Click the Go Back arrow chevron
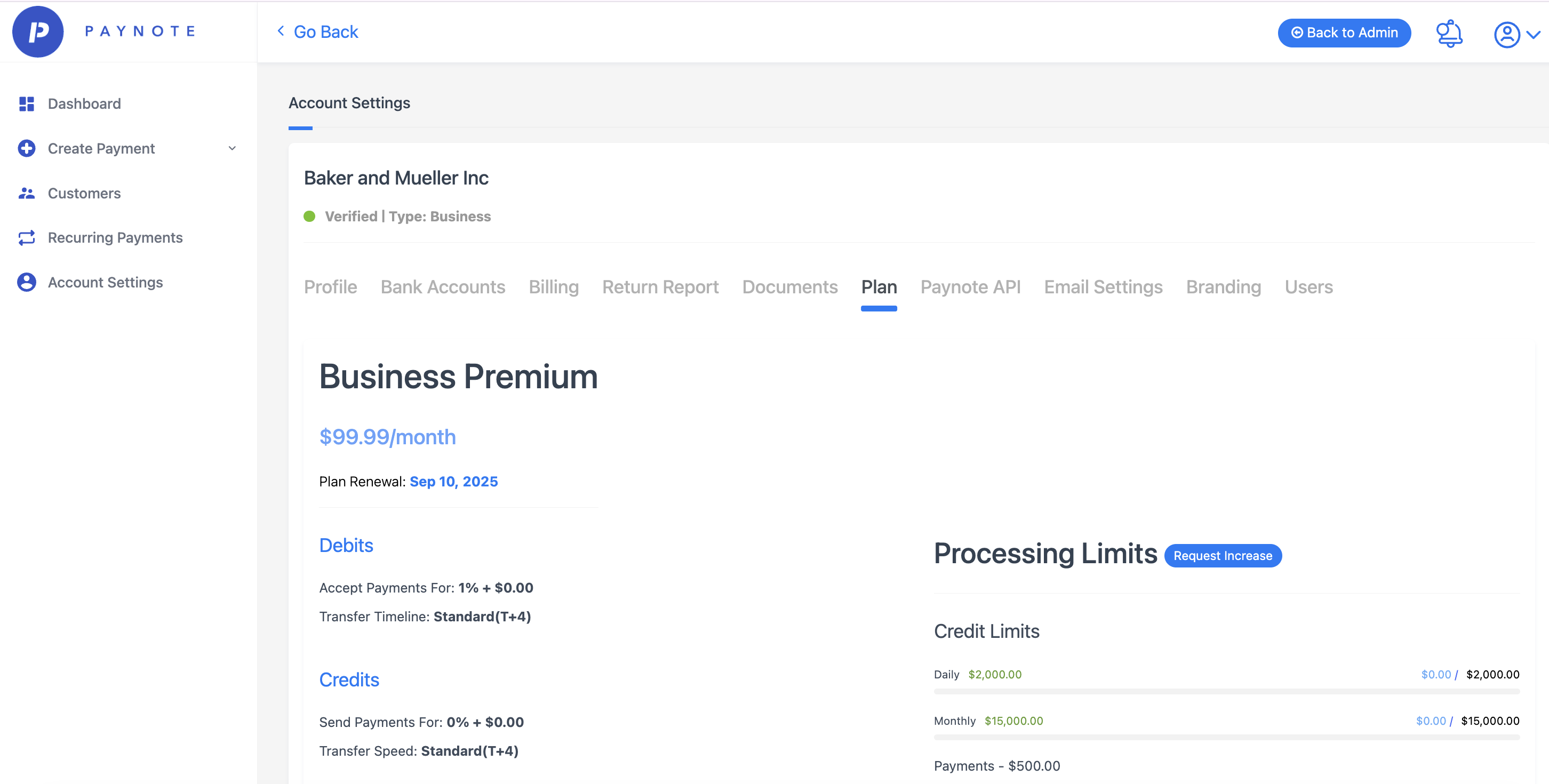Image resolution: width=1549 pixels, height=784 pixels. coord(281,30)
